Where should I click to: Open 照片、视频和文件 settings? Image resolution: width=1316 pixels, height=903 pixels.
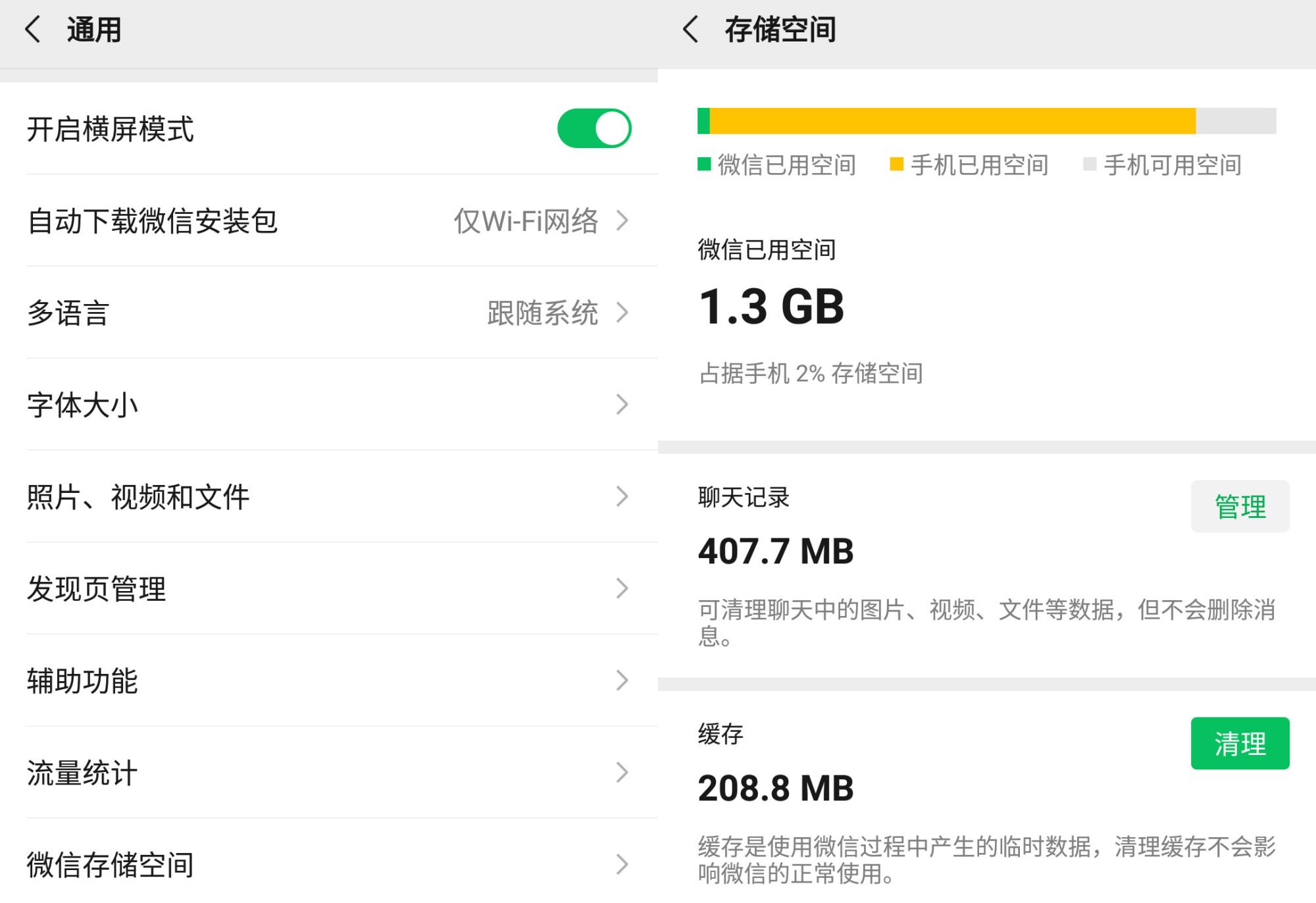click(329, 497)
